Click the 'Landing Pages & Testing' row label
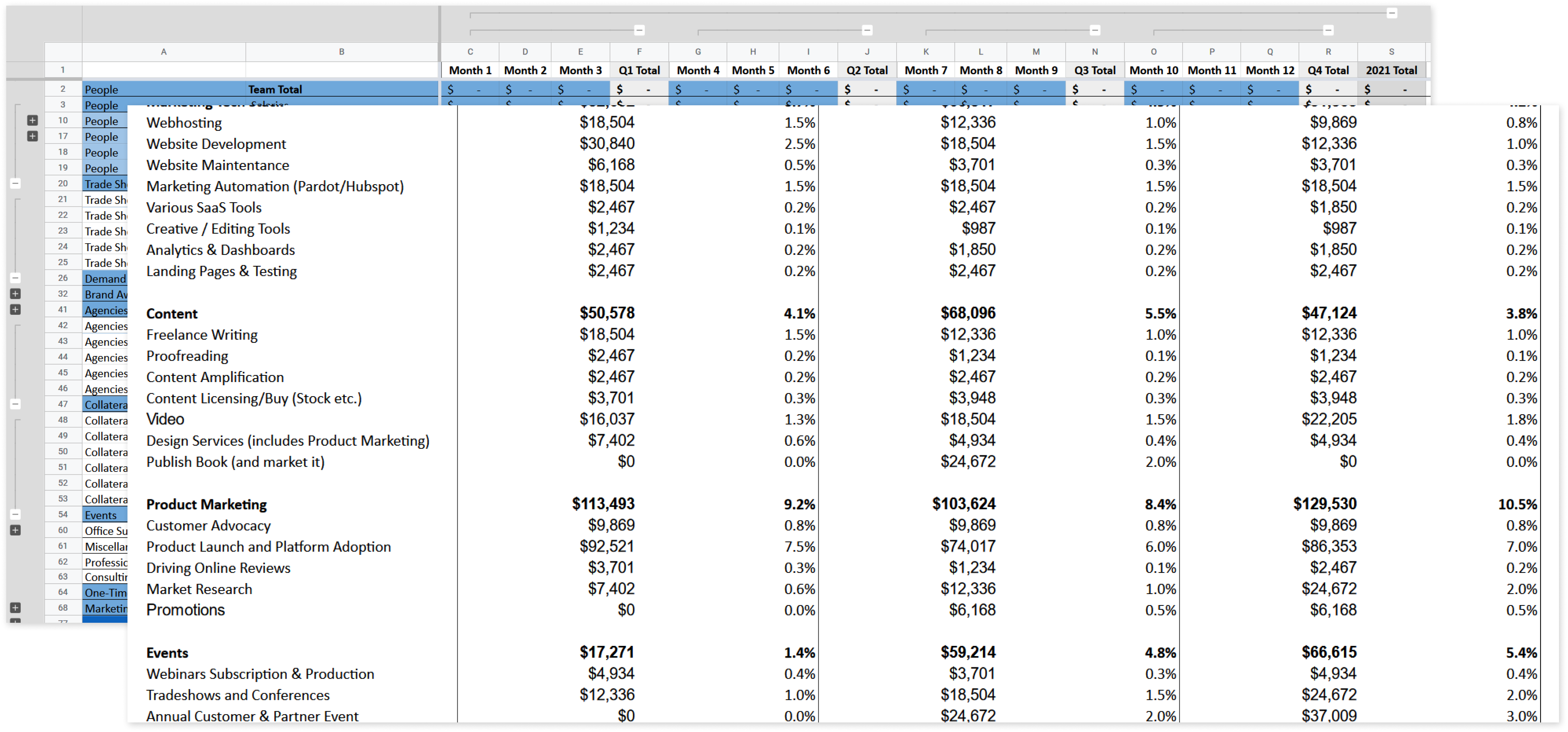The height and width of the screenshot is (732, 1568). (221, 272)
